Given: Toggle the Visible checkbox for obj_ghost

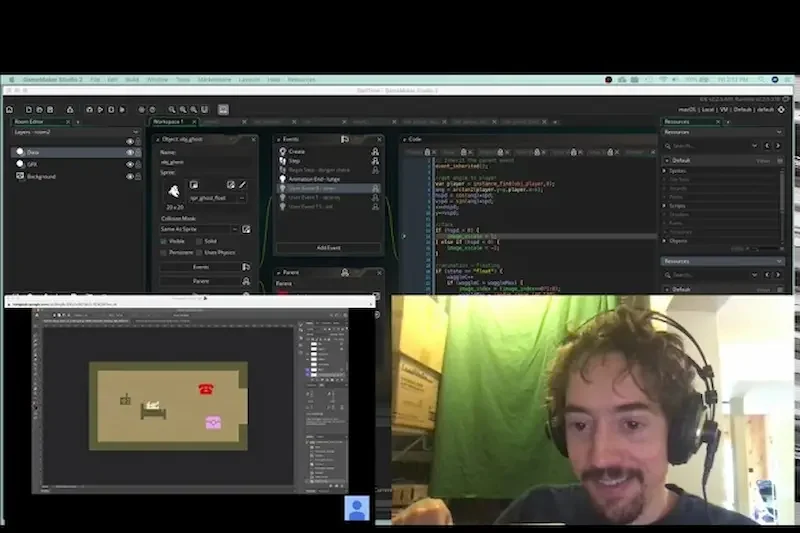Looking at the screenshot, I should coord(163,241).
